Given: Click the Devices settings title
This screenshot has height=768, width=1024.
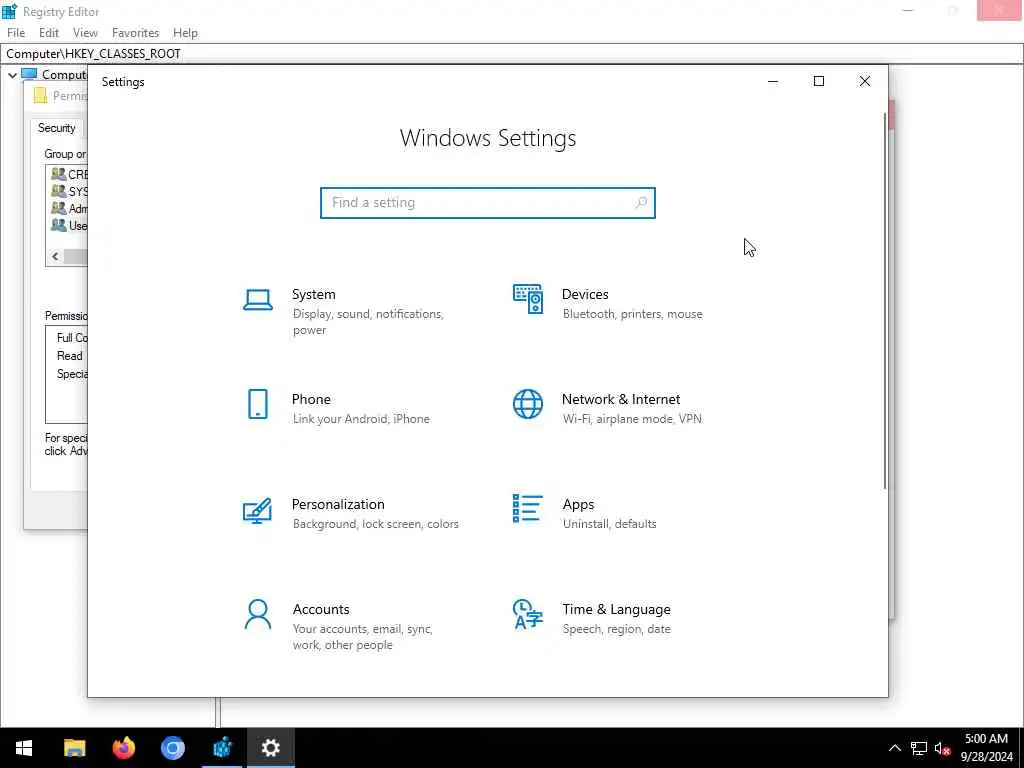Looking at the screenshot, I should 585,294.
